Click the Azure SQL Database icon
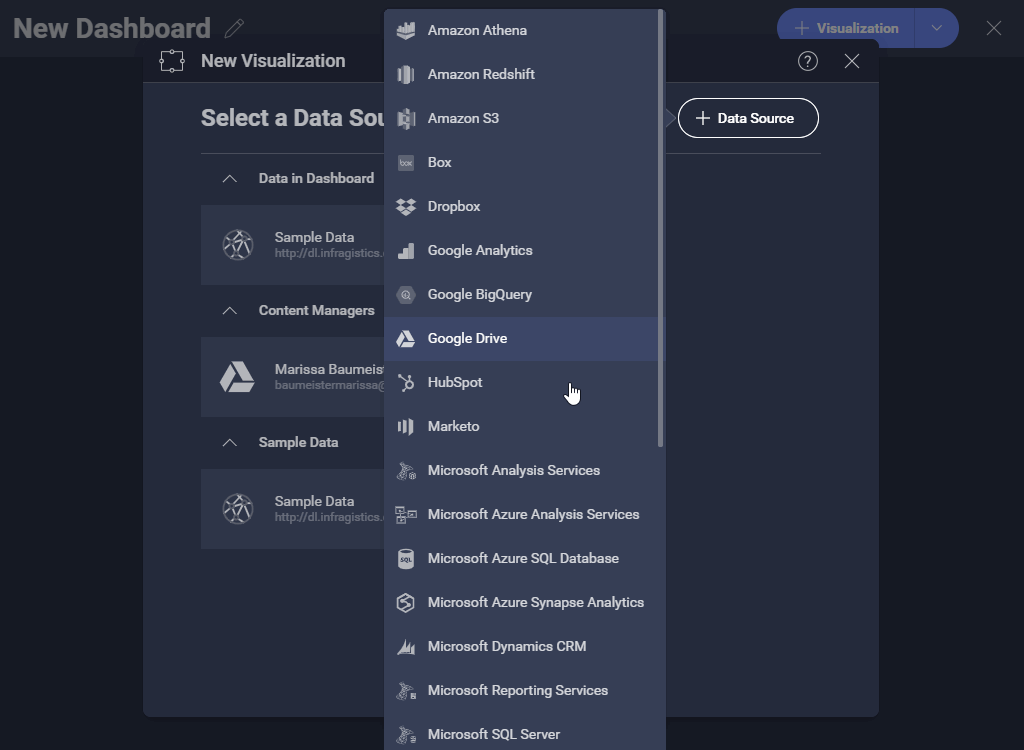Screen dimensions: 1024x750 pos(406,559)
